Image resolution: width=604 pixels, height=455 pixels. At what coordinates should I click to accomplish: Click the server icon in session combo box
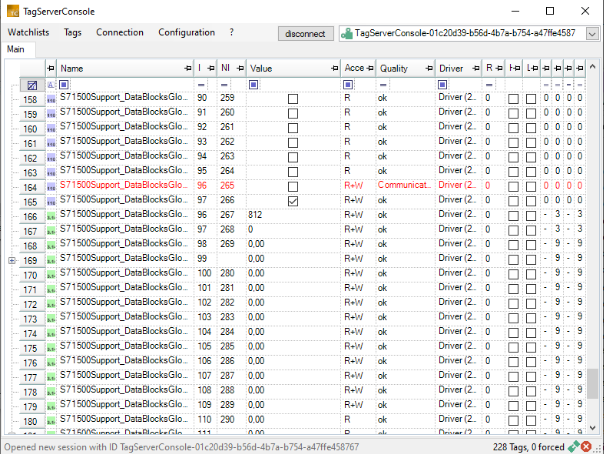pyautogui.click(x=347, y=34)
